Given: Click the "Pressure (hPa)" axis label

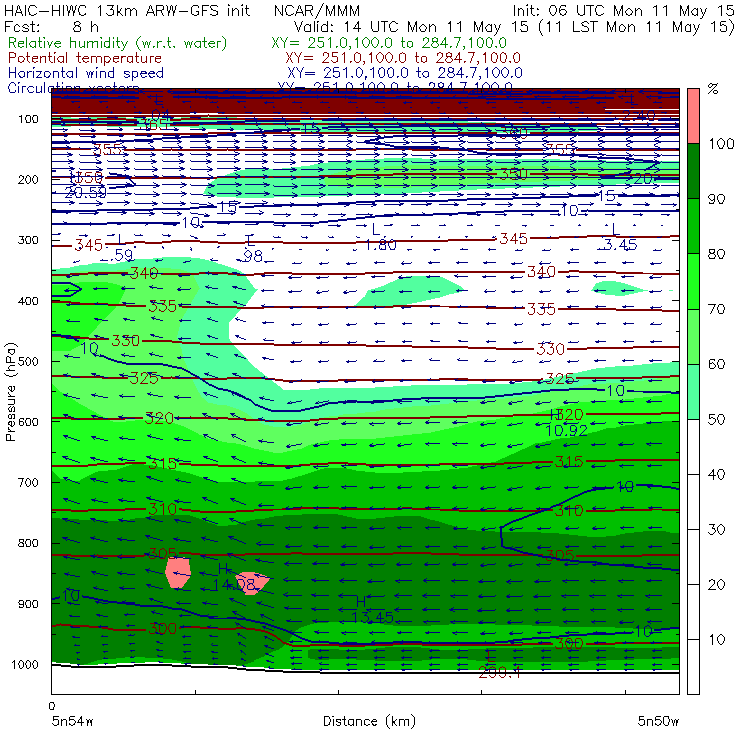Looking at the screenshot, I should 10,392.
